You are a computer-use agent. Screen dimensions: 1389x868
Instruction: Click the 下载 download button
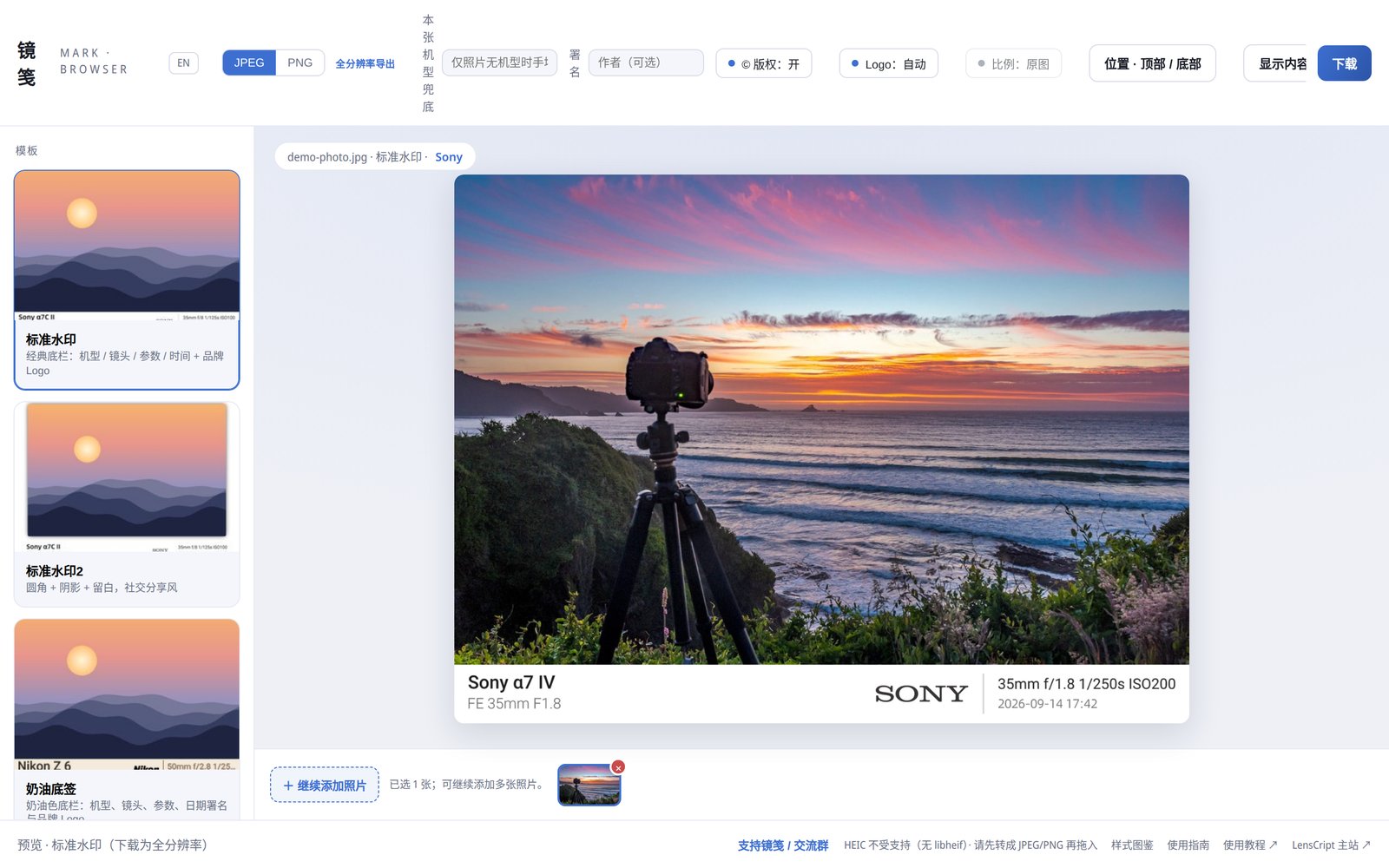1345,63
